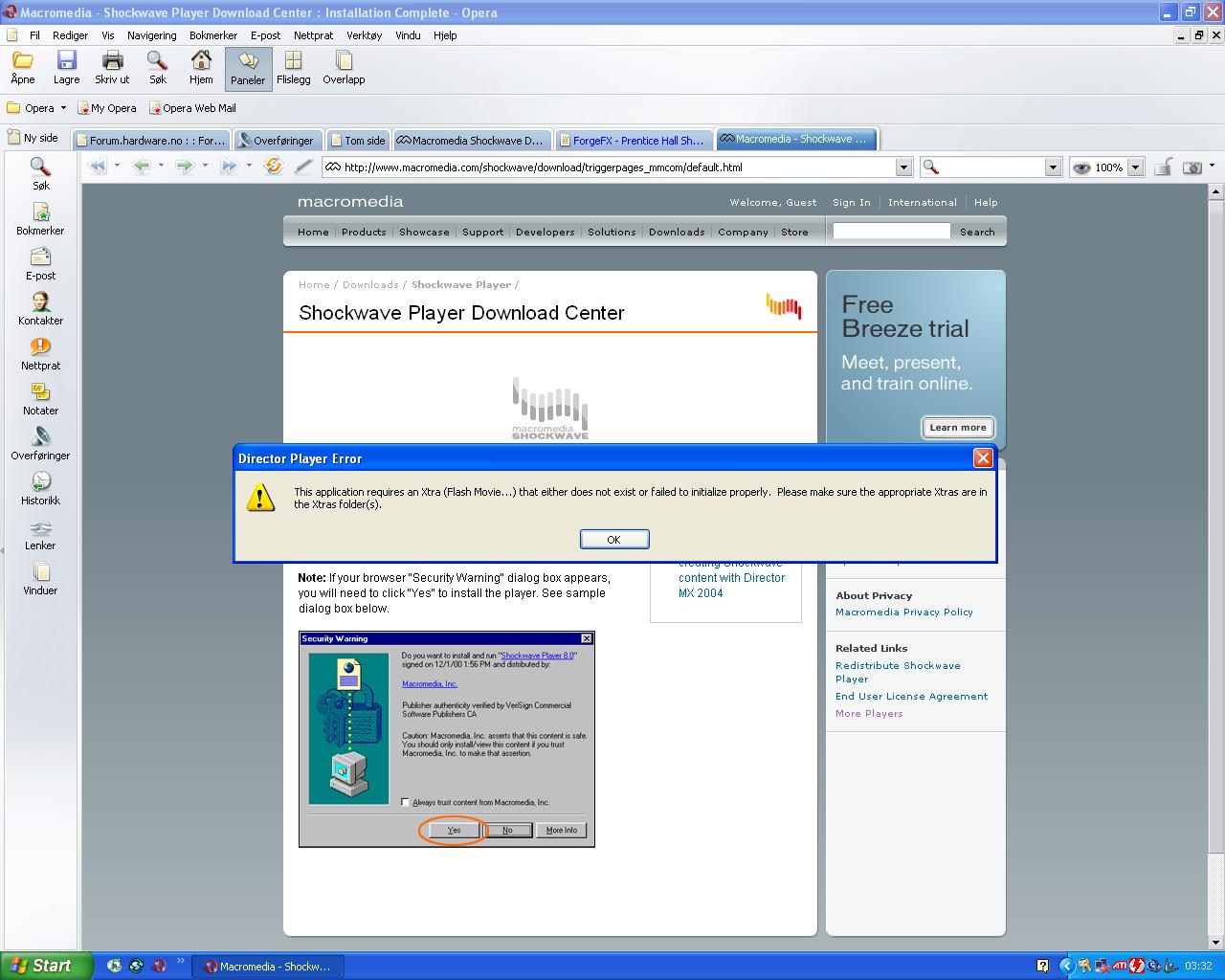Open the Historikk history panel
Image resolution: width=1225 pixels, height=980 pixels.
(x=40, y=488)
